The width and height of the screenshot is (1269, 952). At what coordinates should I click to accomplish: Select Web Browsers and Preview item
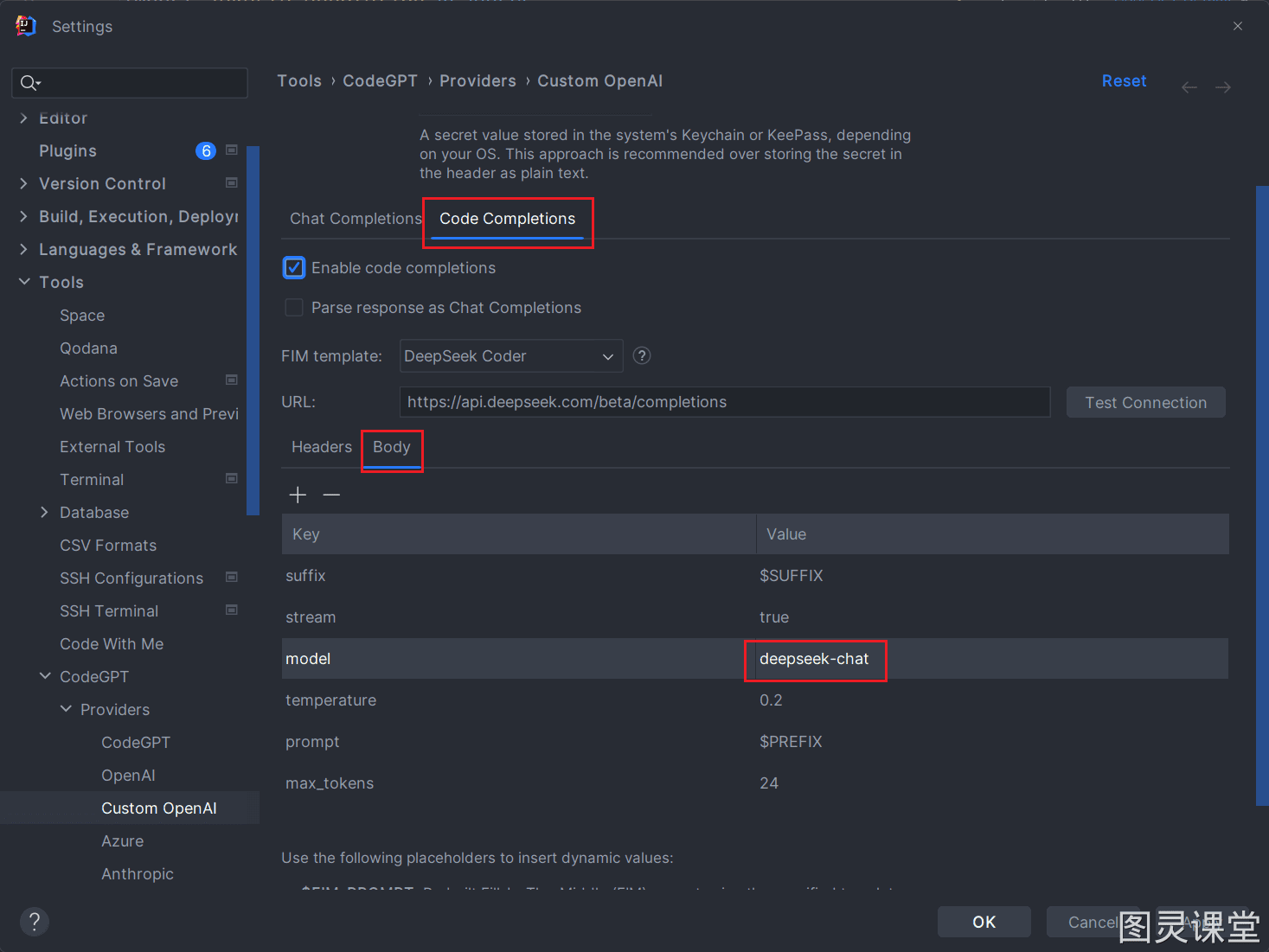tap(149, 414)
